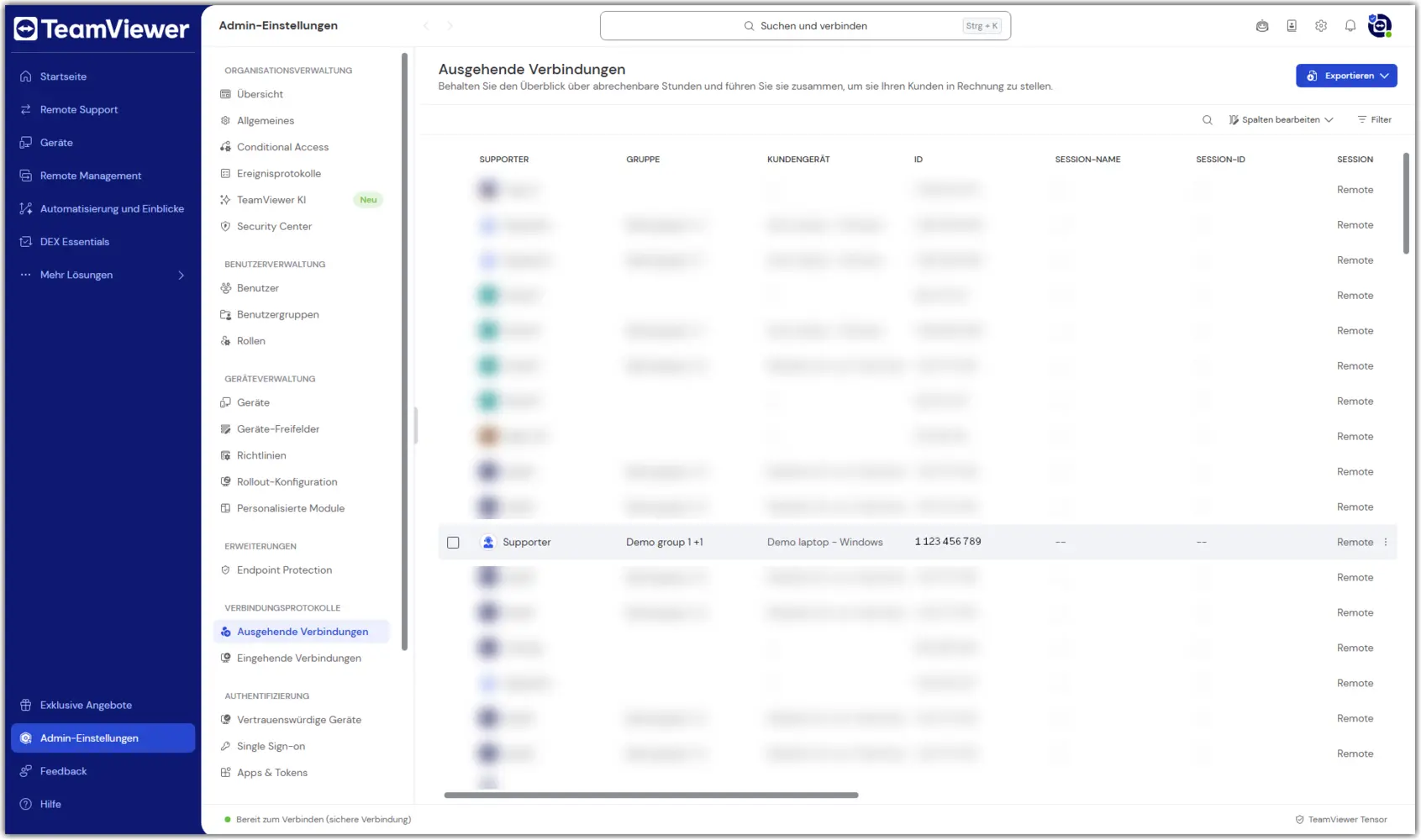Click the TeamViewer KI sparkle icon
This screenshot has width=1421, height=840.
225,200
